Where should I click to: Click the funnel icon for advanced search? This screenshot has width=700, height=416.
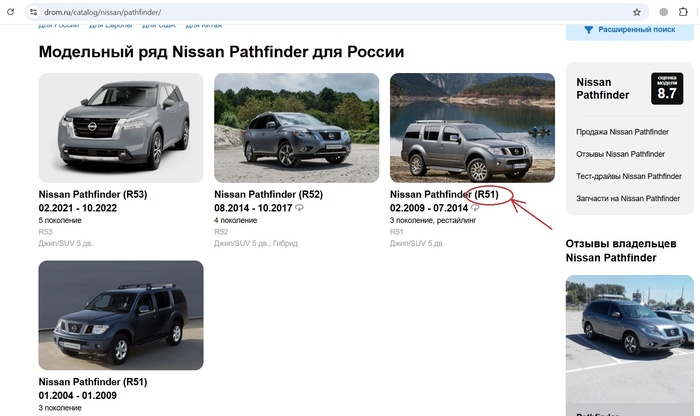[587, 30]
